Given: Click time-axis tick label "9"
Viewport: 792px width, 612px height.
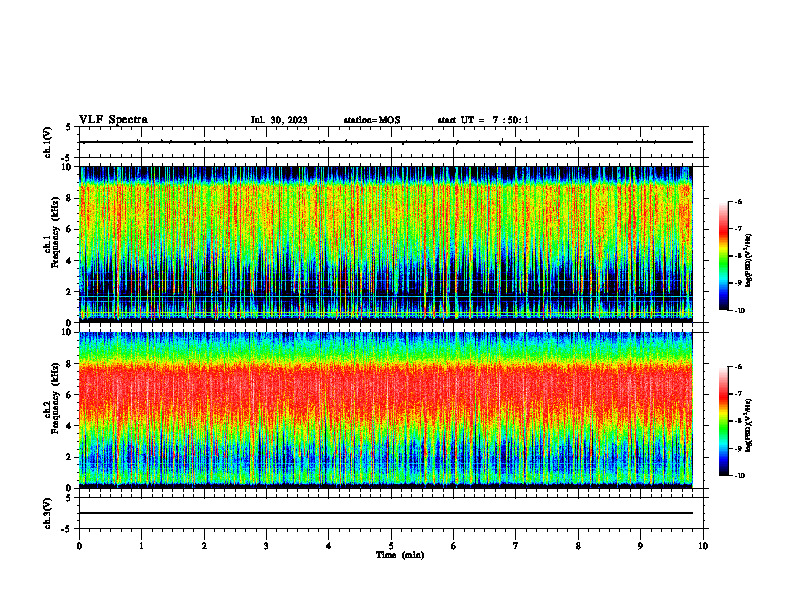Looking at the screenshot, I should click(640, 546).
